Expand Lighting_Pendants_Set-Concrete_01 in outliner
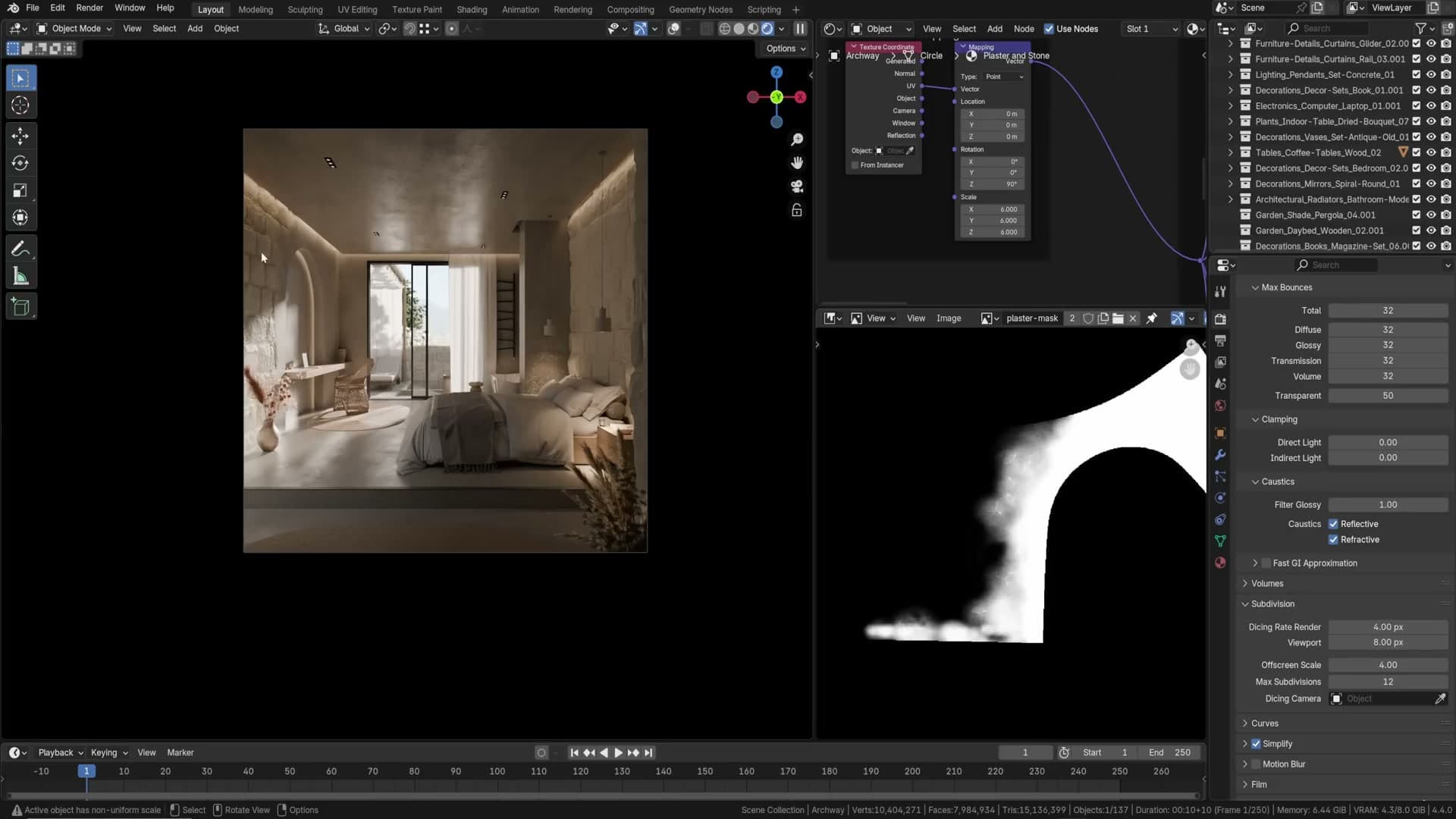 1231,75
